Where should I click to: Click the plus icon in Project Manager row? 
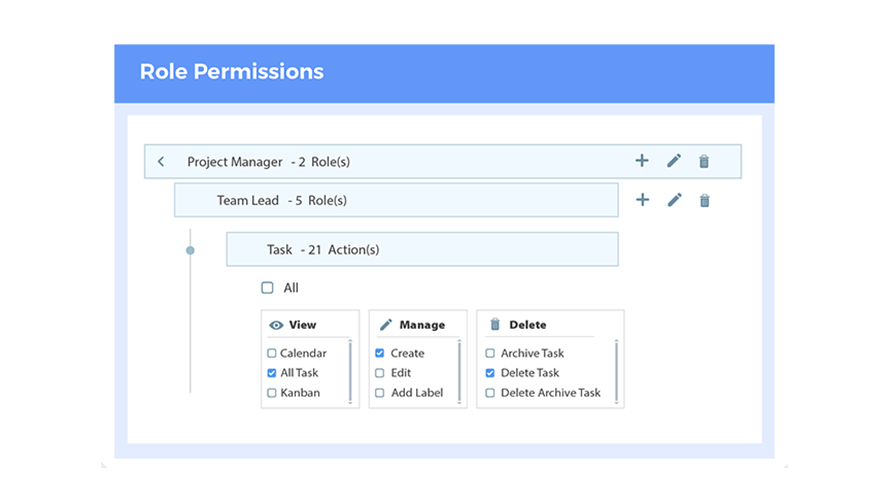(x=641, y=161)
